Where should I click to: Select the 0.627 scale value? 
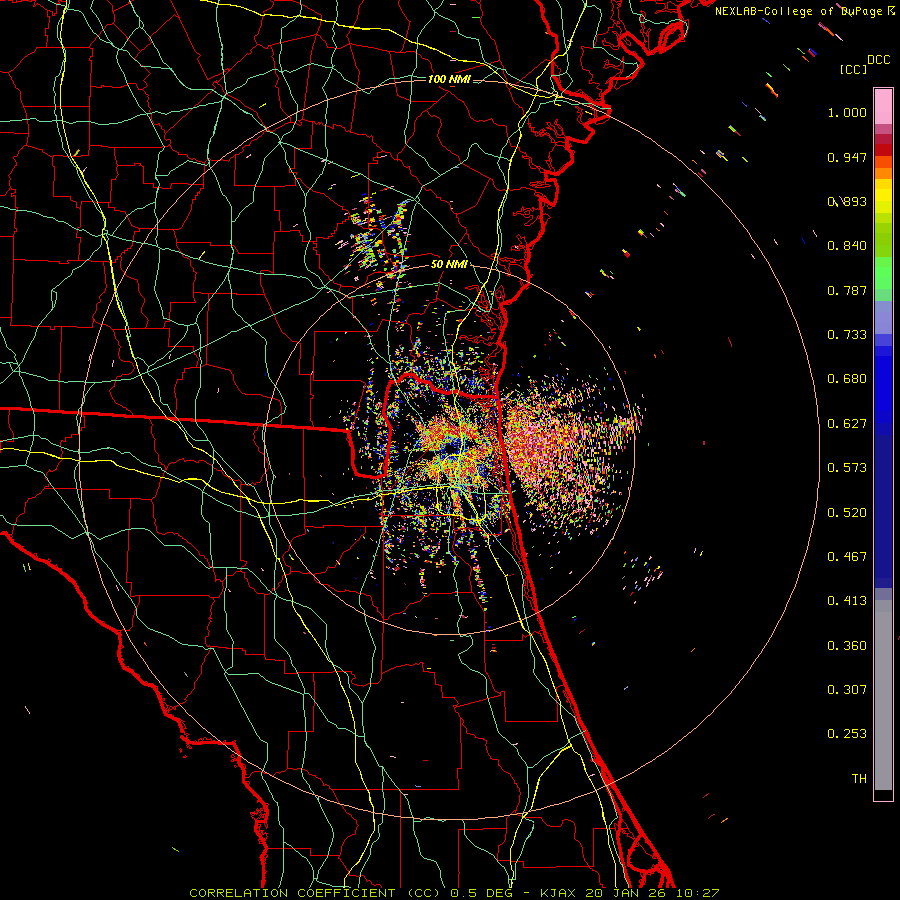847,424
